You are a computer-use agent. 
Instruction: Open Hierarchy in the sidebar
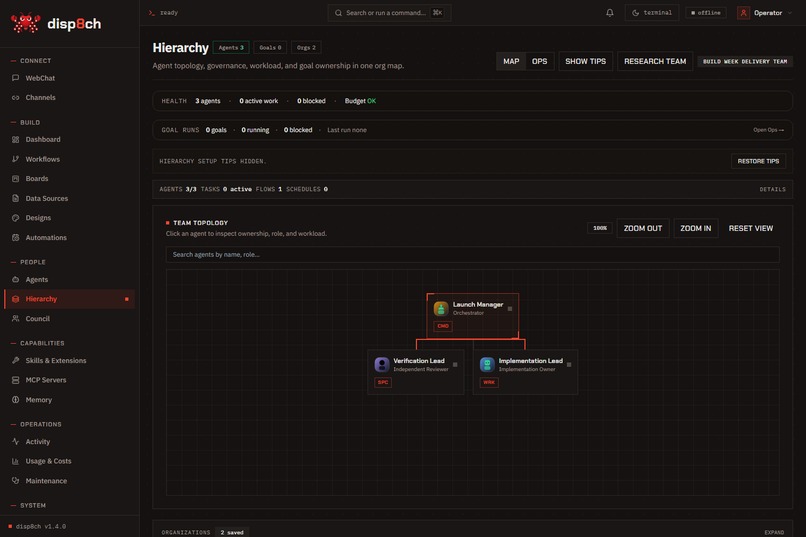coord(69,299)
